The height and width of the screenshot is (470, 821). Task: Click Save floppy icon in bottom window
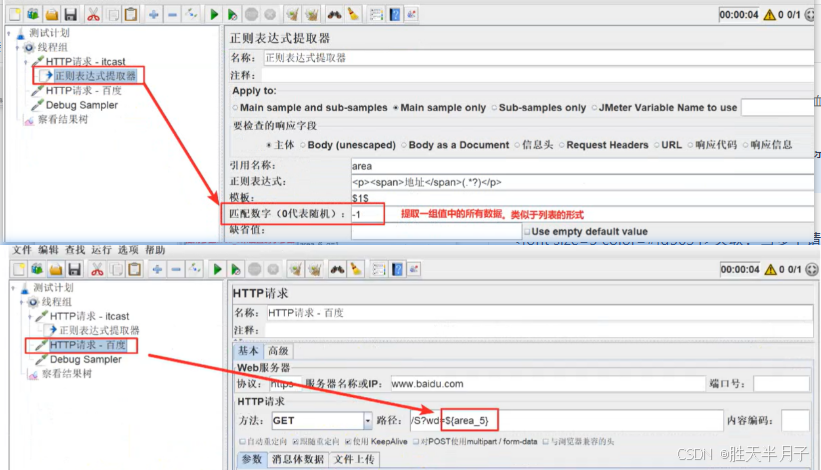click(x=74, y=270)
